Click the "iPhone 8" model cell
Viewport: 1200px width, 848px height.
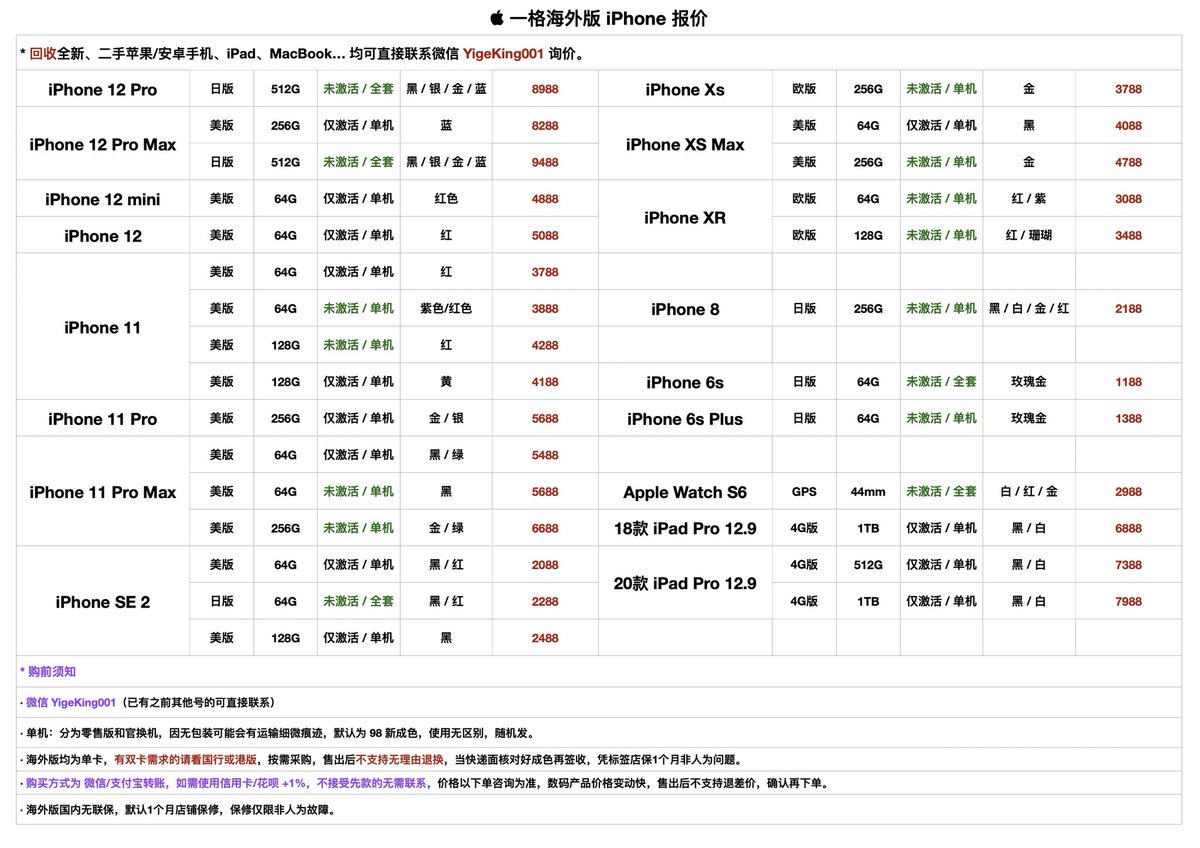click(x=685, y=309)
